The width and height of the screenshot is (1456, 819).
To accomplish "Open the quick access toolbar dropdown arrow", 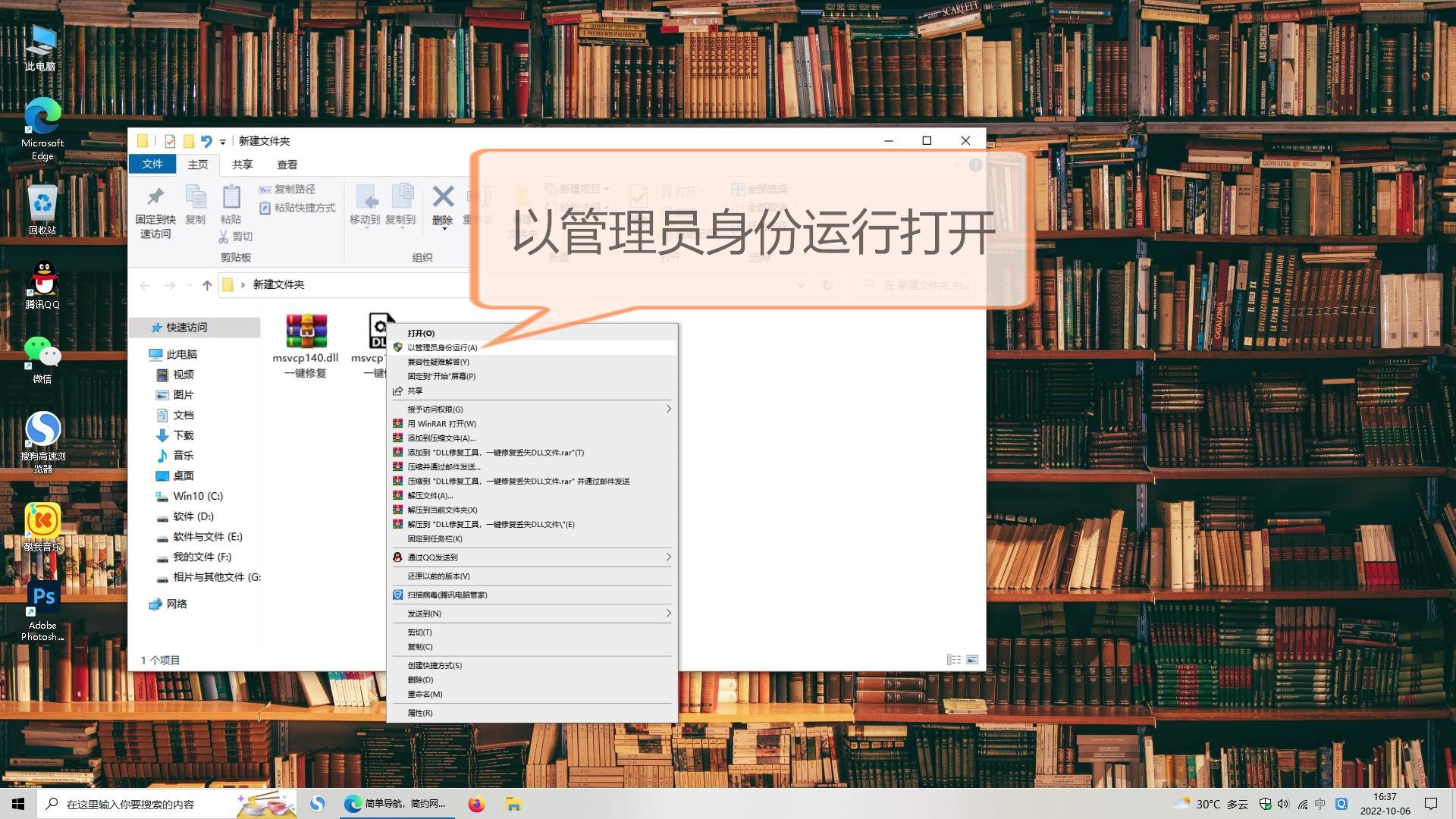I will (x=223, y=142).
